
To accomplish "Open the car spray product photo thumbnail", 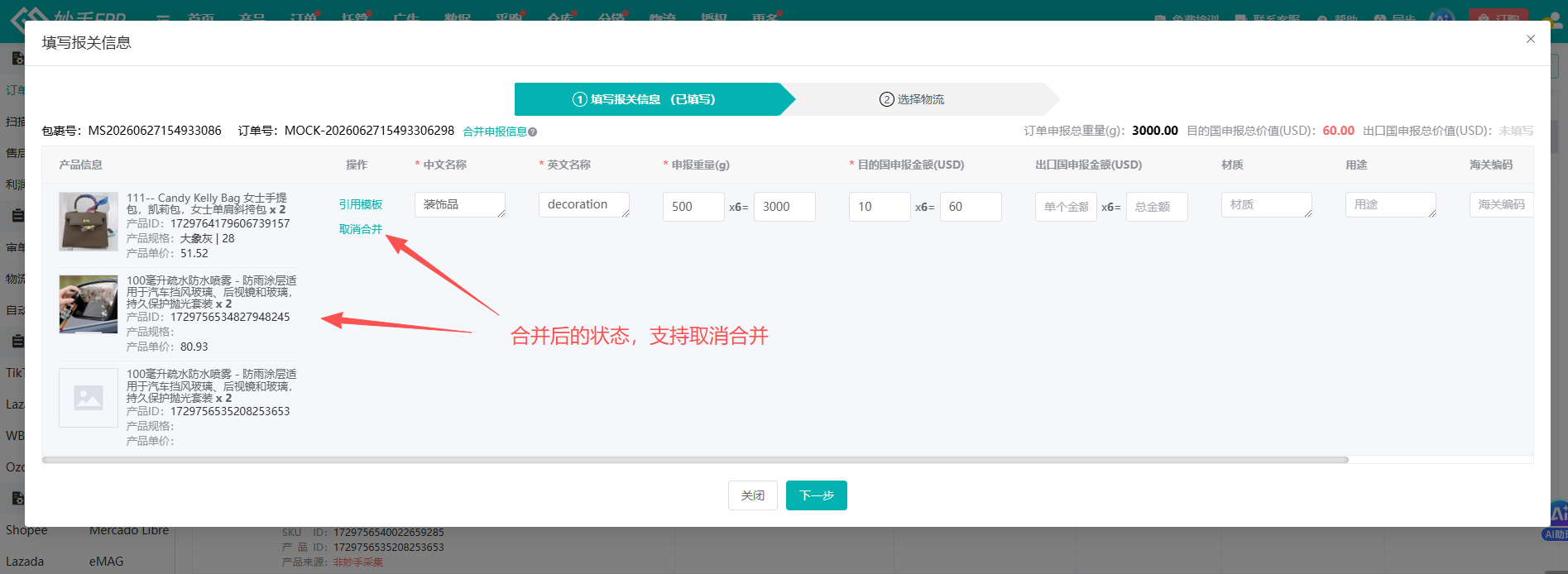I will click(89, 304).
